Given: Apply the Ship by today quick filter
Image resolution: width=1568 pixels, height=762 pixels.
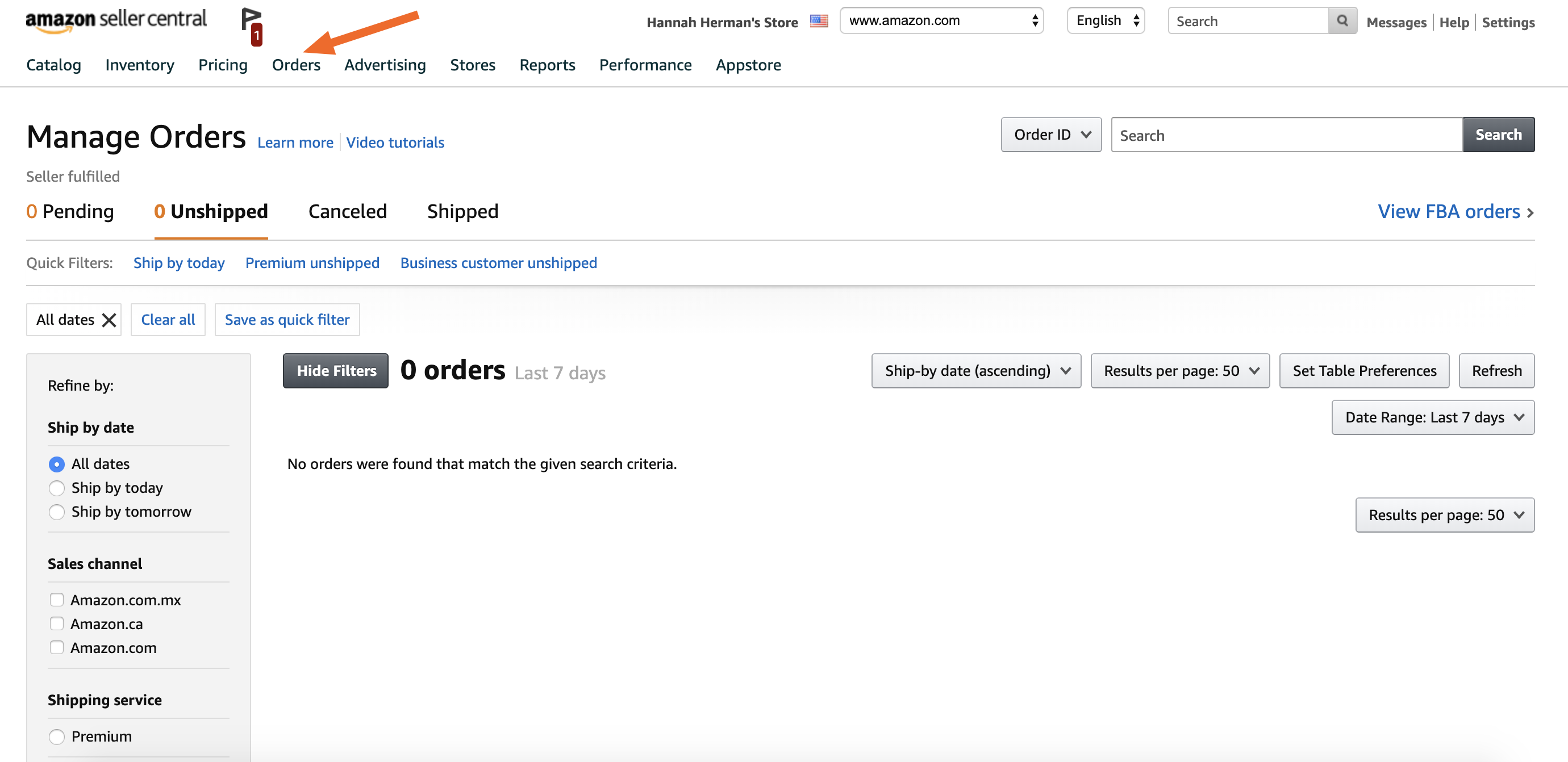Looking at the screenshot, I should 179,263.
